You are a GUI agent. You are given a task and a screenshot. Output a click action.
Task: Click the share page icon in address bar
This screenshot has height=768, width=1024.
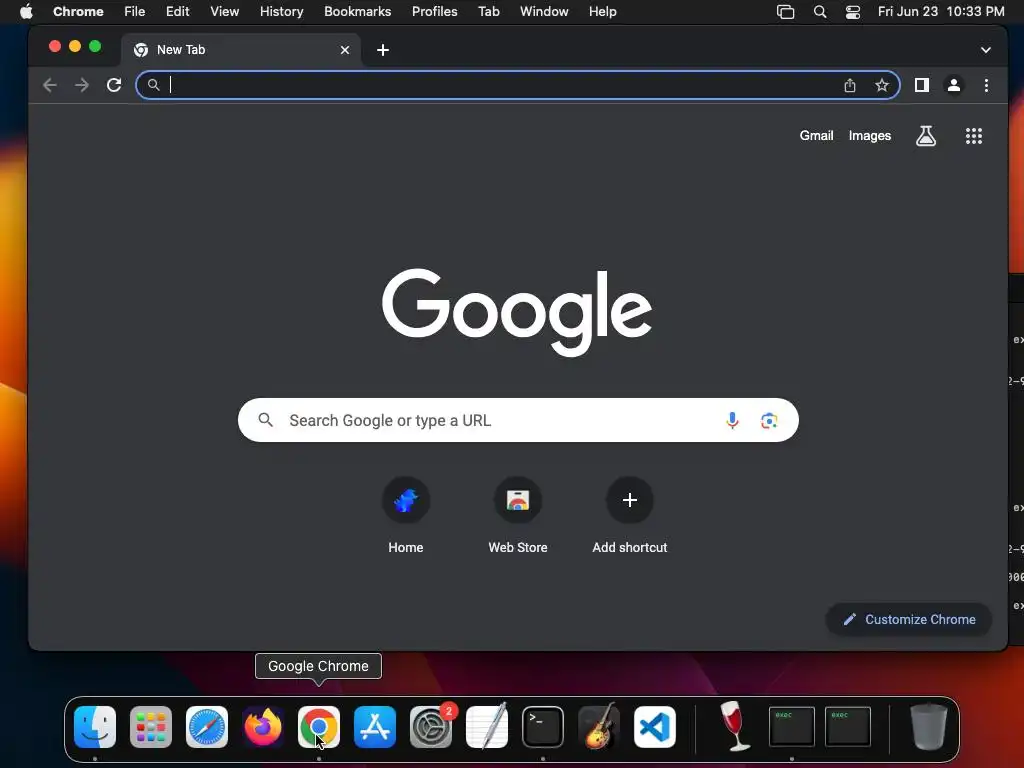[x=850, y=85]
